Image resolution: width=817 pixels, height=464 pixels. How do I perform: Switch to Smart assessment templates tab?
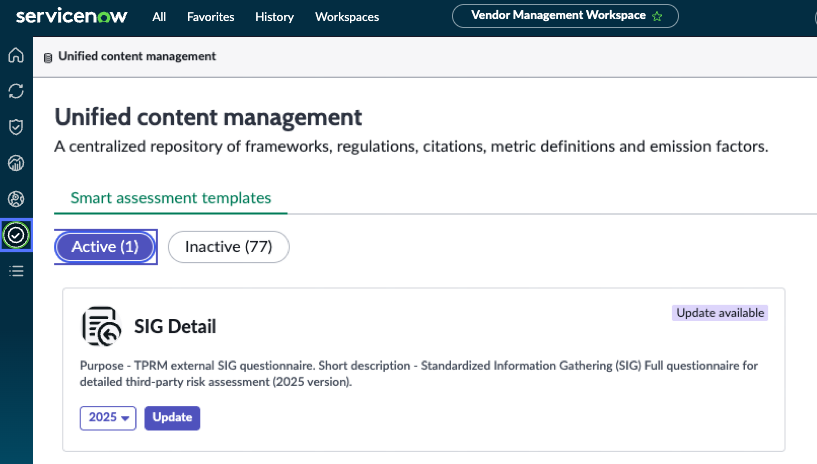[171, 198]
